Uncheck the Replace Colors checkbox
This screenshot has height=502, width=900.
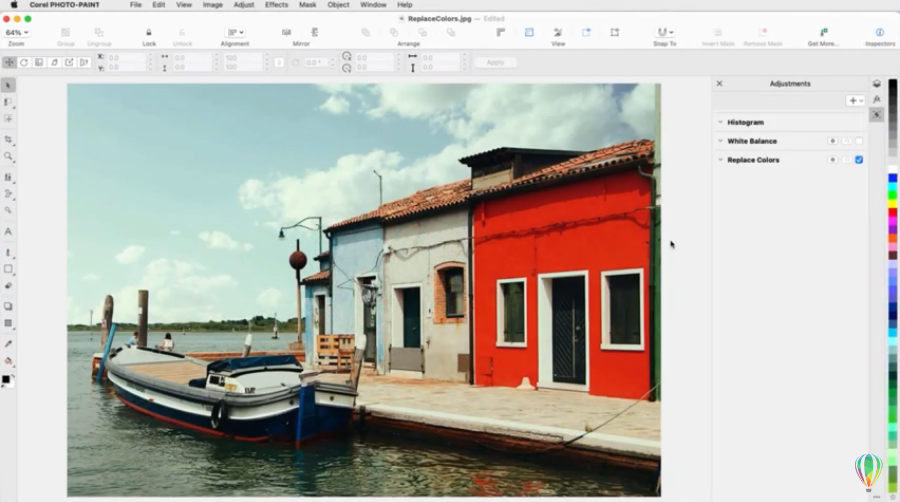[x=859, y=160]
